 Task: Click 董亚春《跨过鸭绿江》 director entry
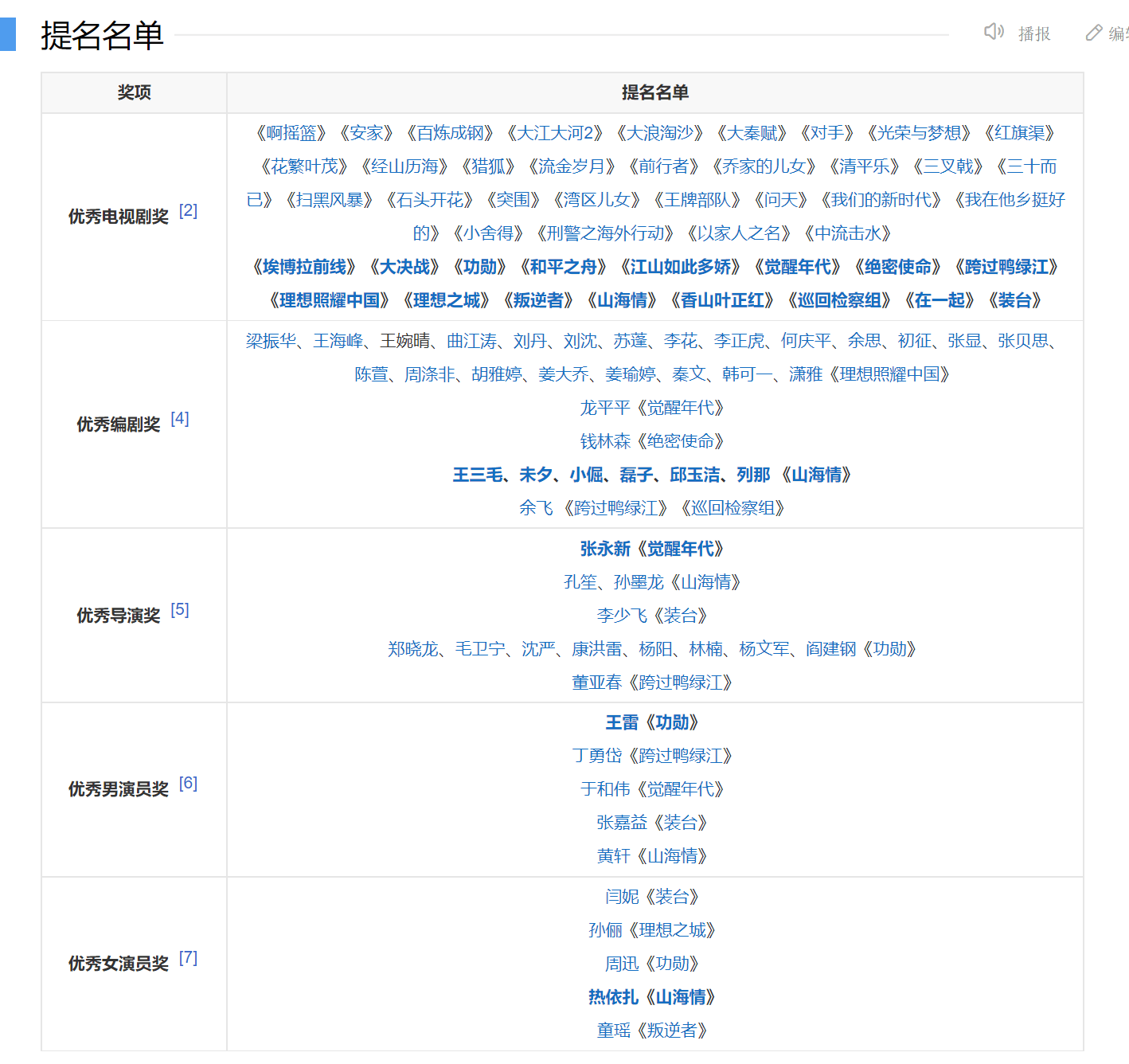(x=652, y=683)
